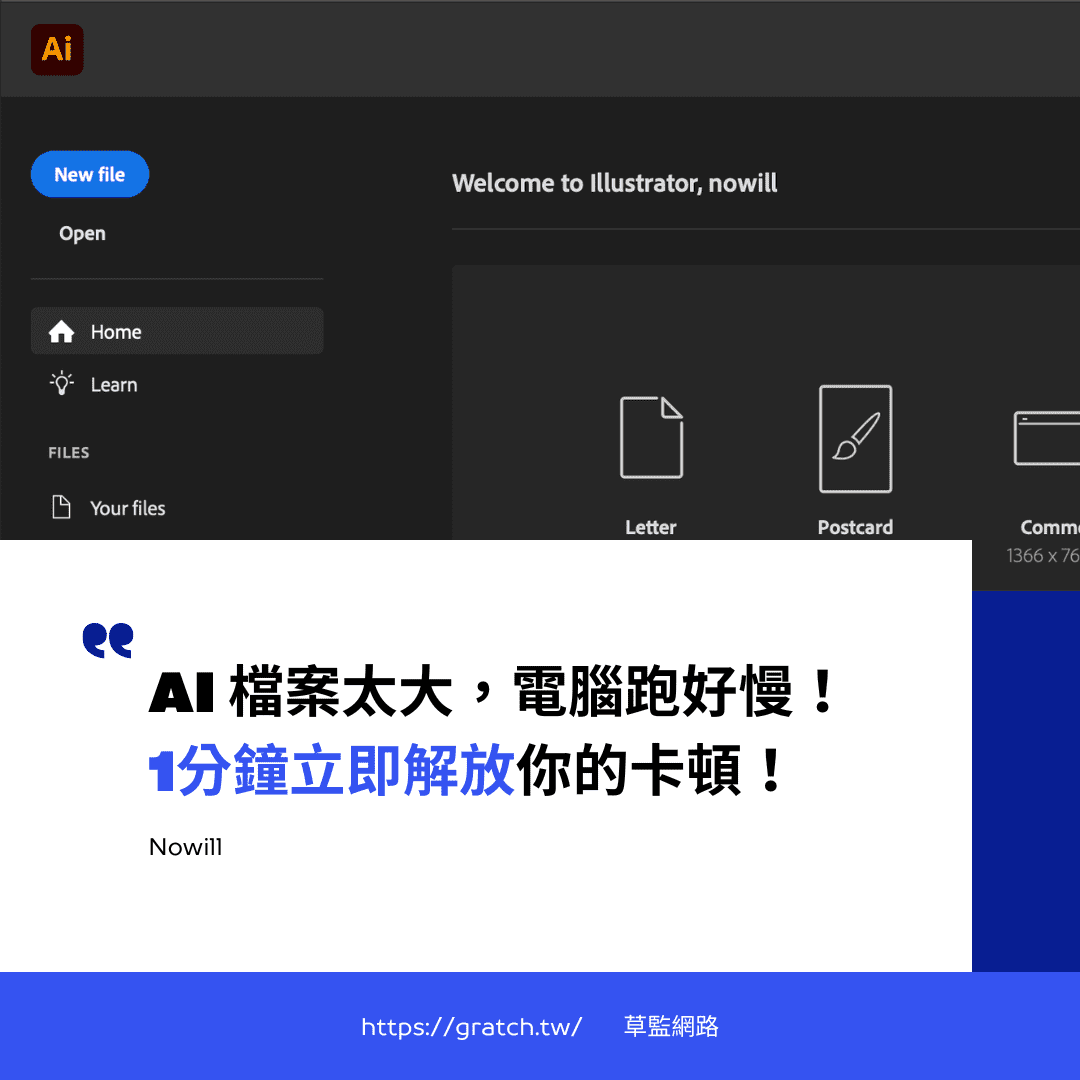Click the lightbulb icon beside Learn

point(62,384)
